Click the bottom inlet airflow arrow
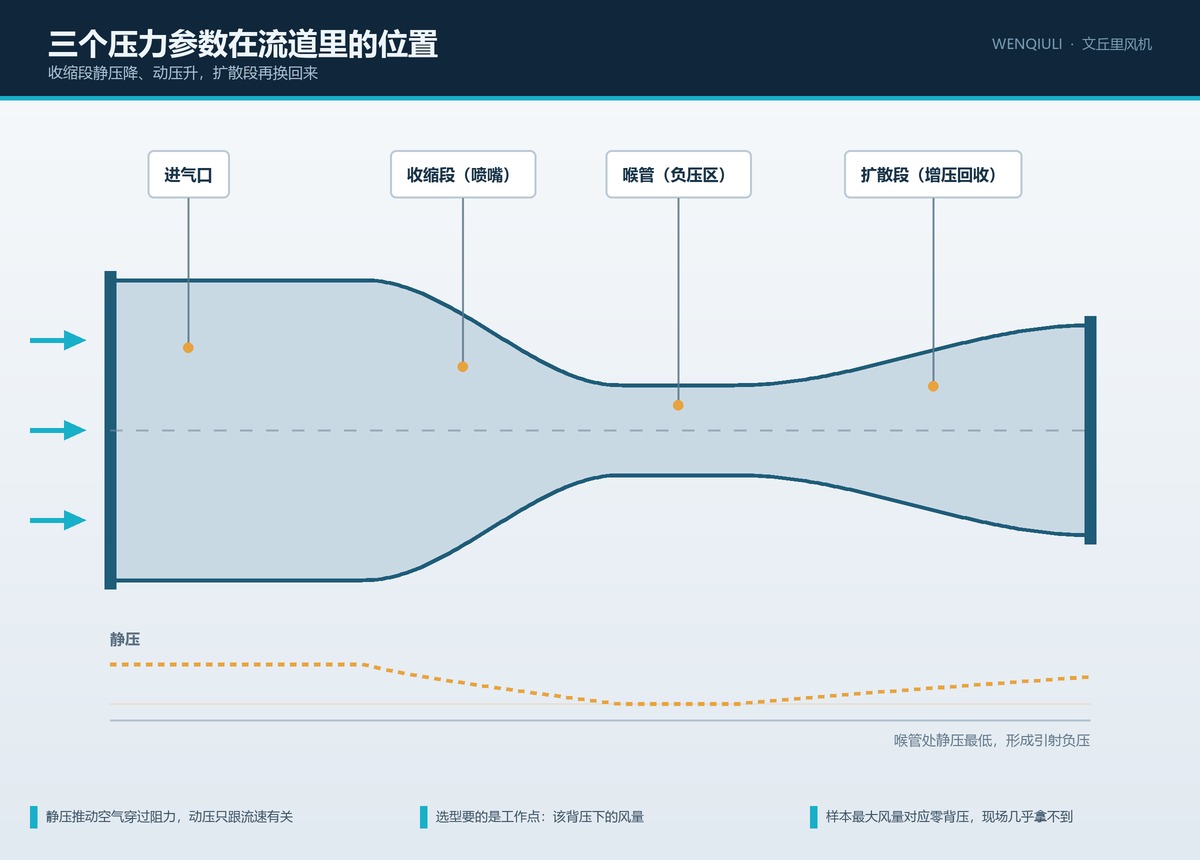Screen dimensions: 1200x860 click(58, 520)
